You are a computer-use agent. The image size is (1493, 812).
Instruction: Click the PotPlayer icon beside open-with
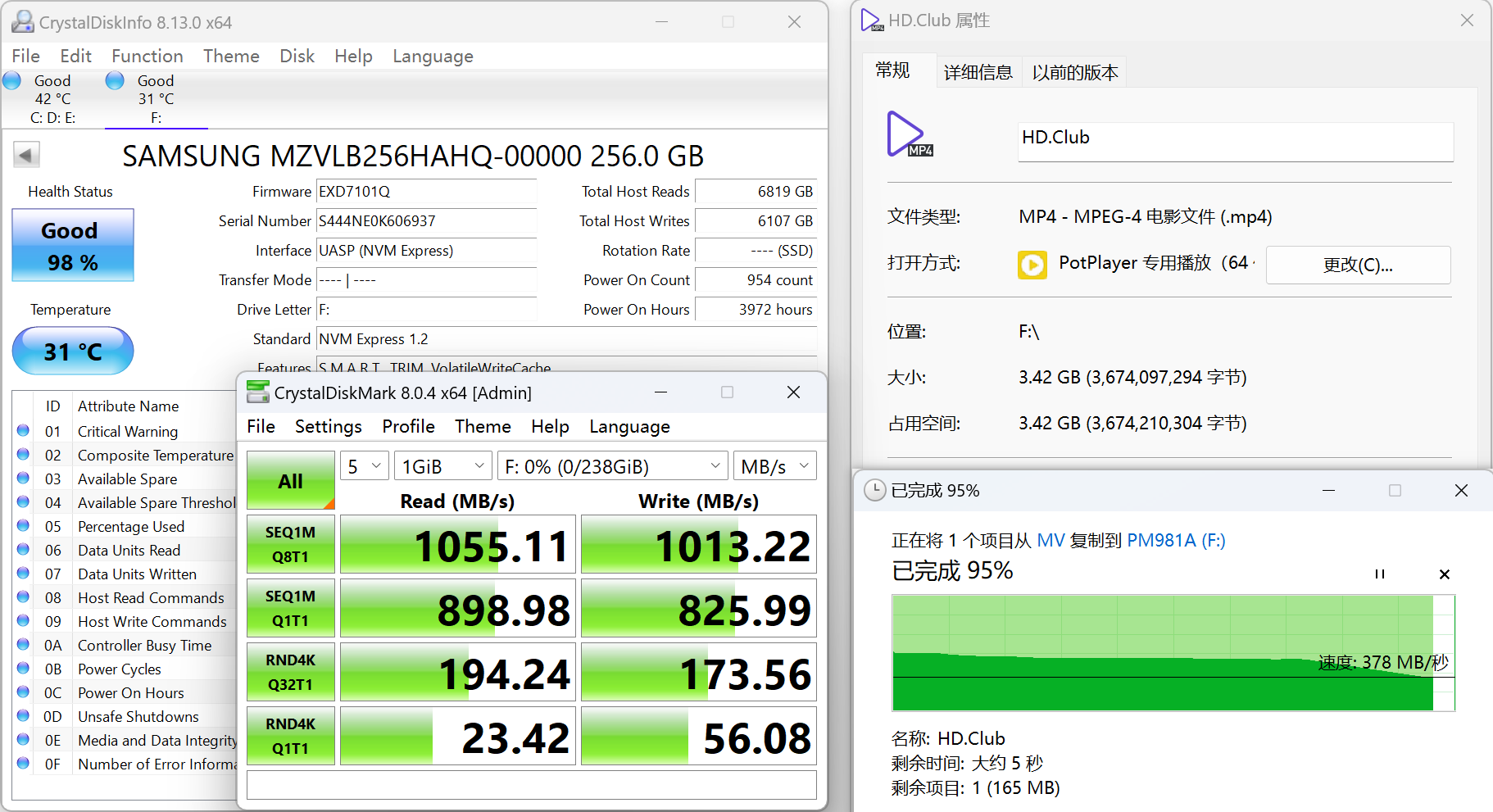pyautogui.click(x=1032, y=265)
